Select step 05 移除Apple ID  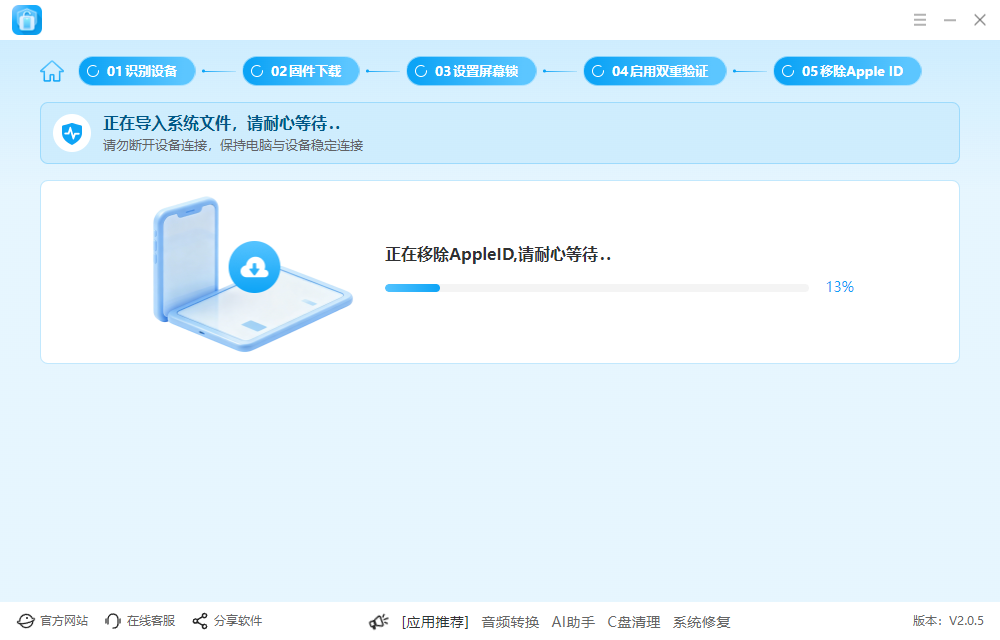(x=848, y=71)
